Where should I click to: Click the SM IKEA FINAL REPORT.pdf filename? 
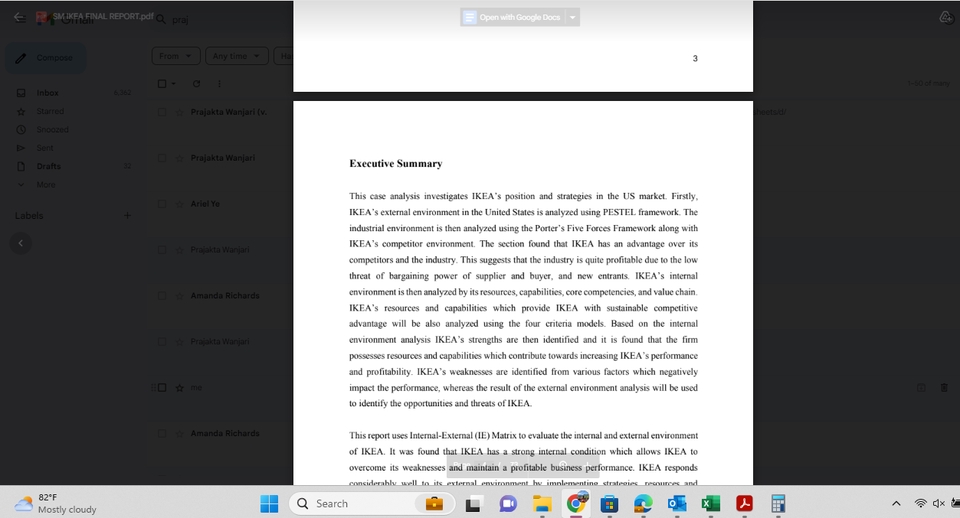pos(103,17)
